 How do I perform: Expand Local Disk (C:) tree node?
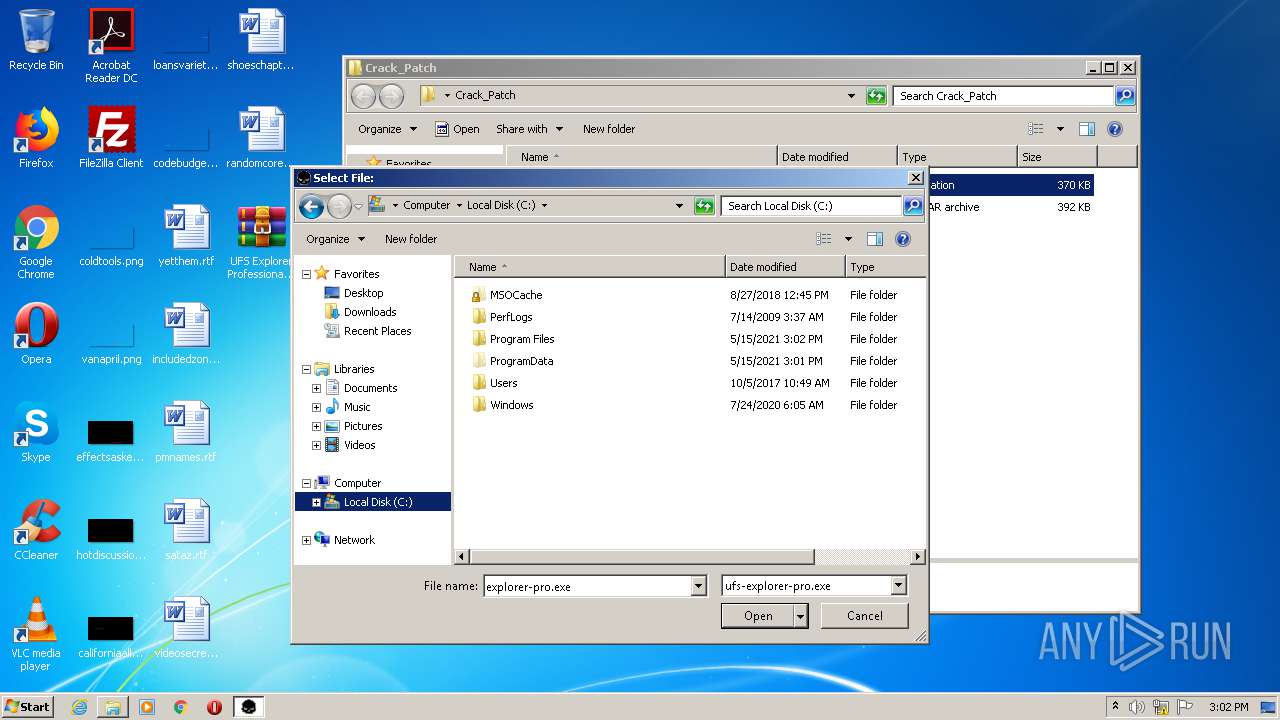click(317, 502)
